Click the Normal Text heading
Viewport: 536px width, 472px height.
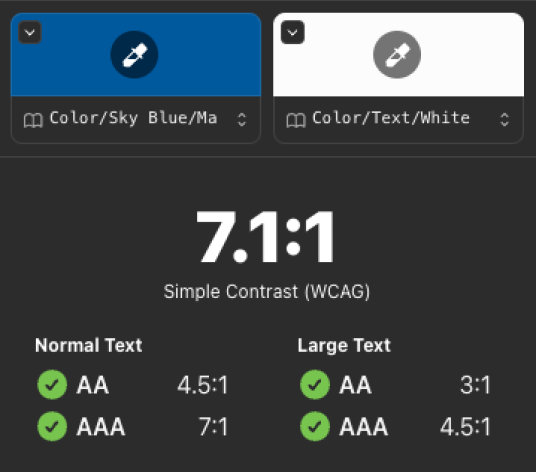[89, 345]
